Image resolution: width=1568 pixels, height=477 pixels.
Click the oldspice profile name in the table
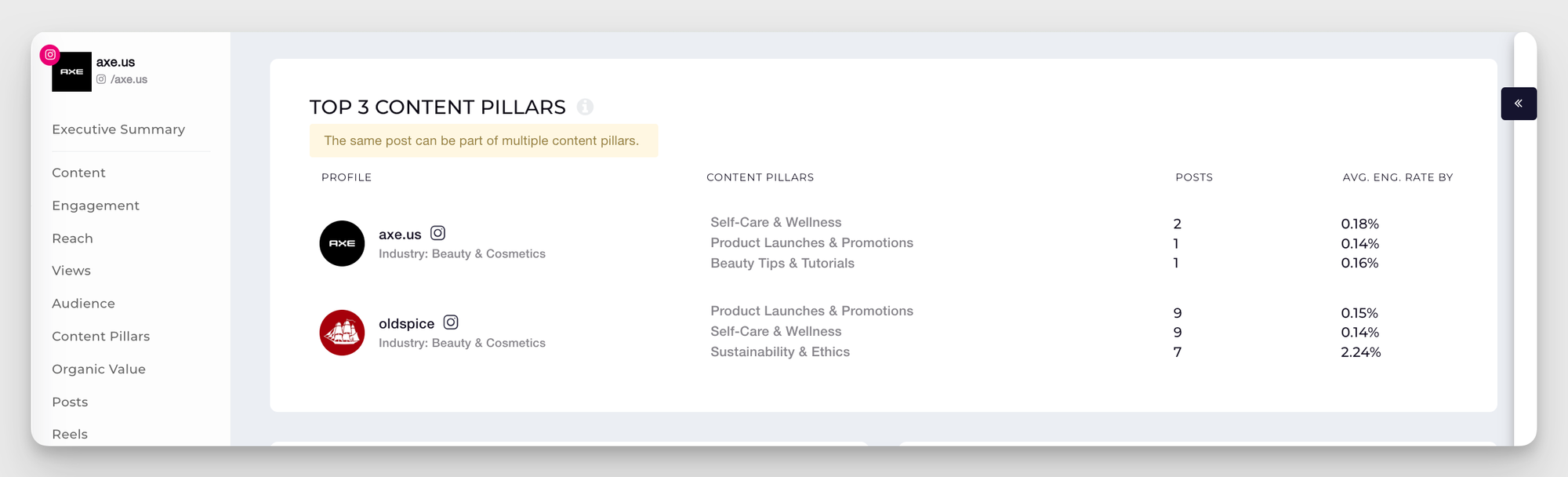[x=407, y=322]
